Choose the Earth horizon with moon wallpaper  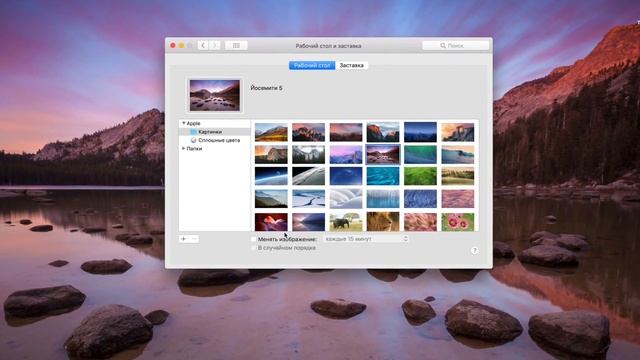271,176
